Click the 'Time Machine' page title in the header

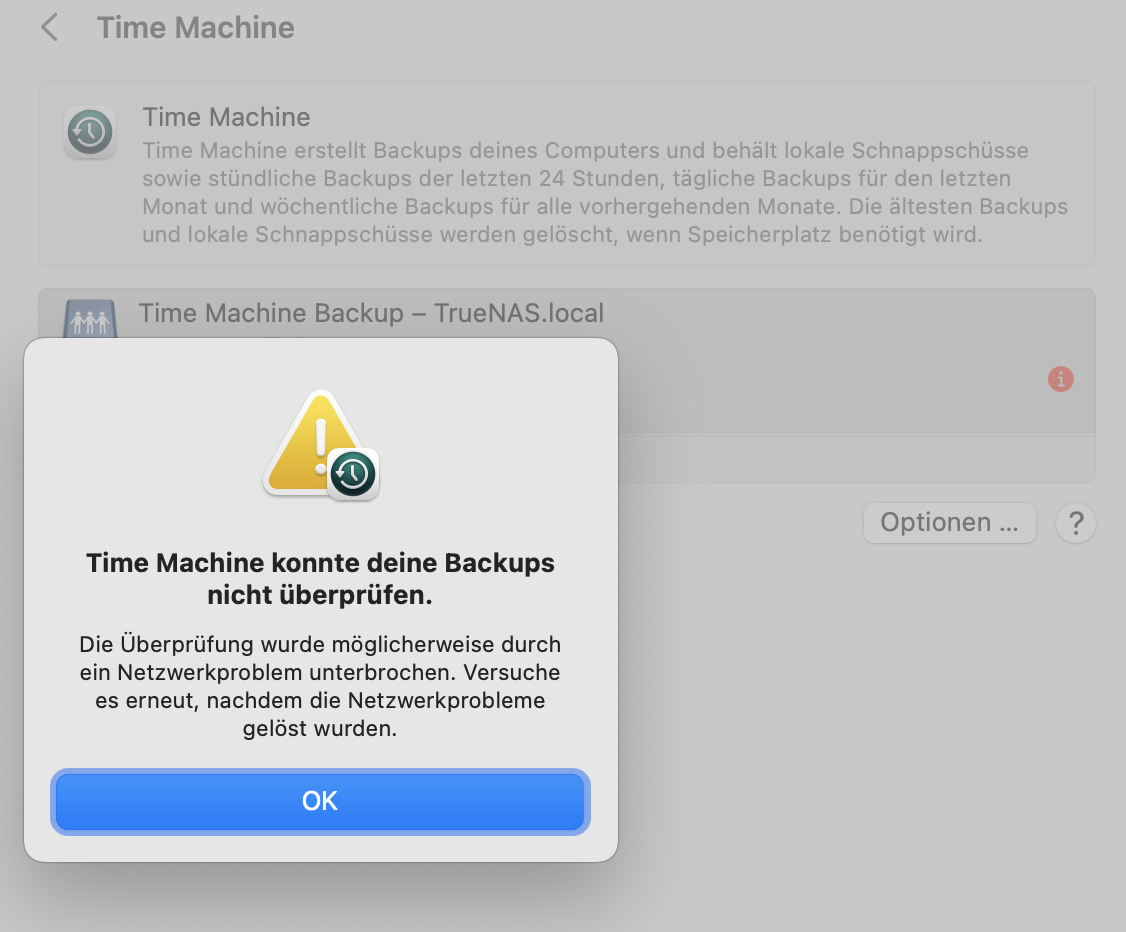pyautogui.click(x=195, y=28)
